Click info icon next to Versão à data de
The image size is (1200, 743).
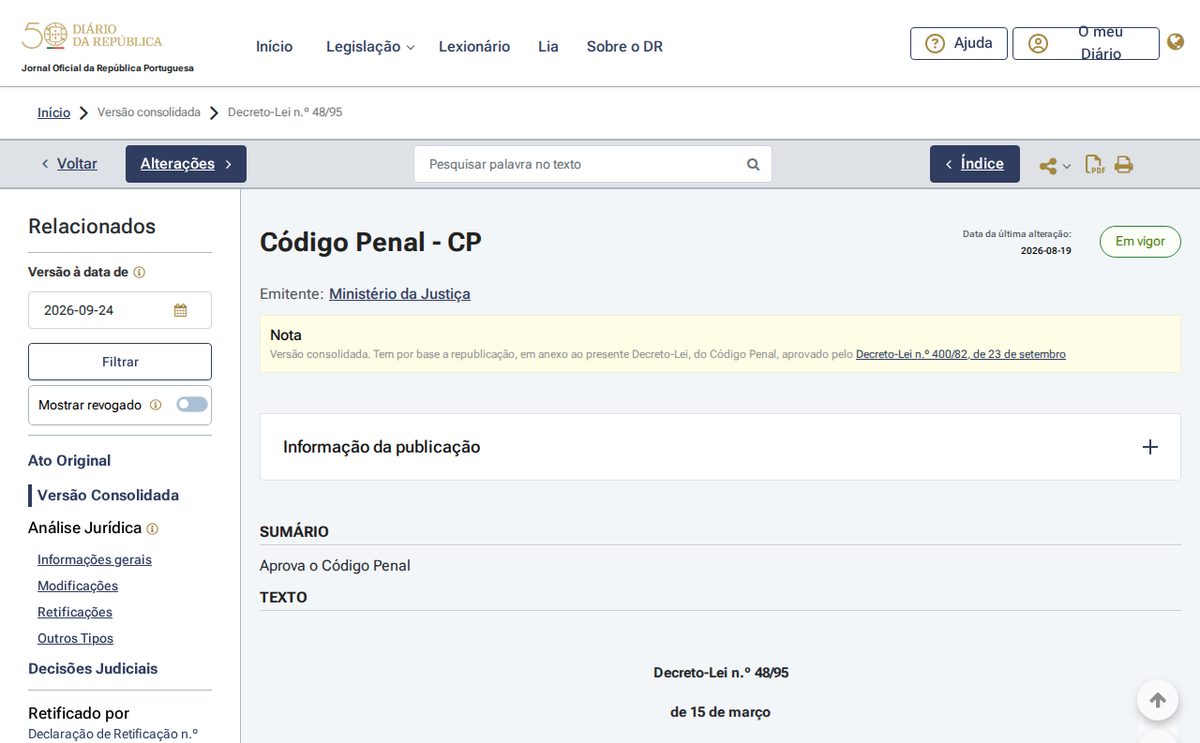pos(139,272)
